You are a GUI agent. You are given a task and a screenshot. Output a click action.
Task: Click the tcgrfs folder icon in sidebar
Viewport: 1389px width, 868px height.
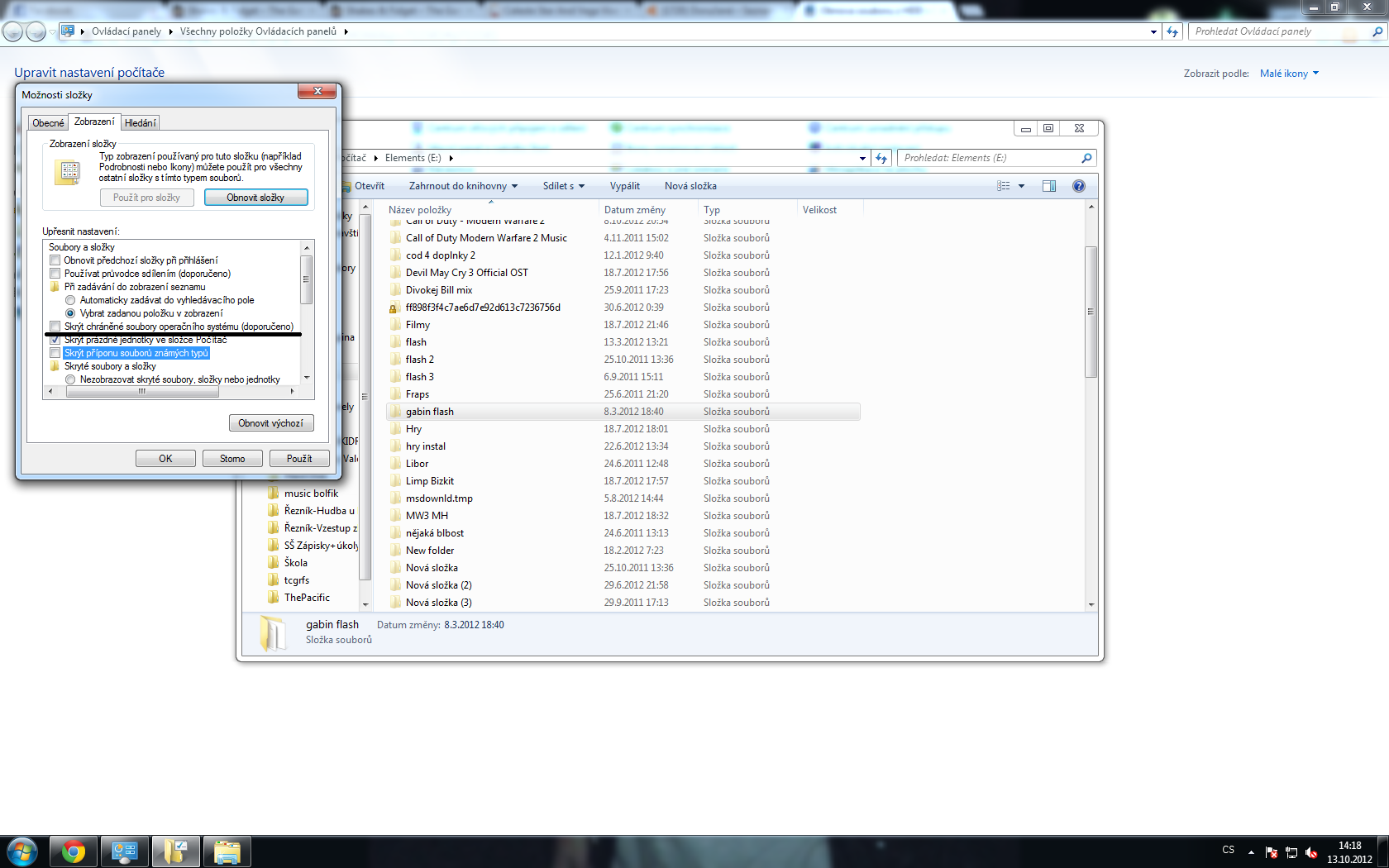click(x=274, y=580)
